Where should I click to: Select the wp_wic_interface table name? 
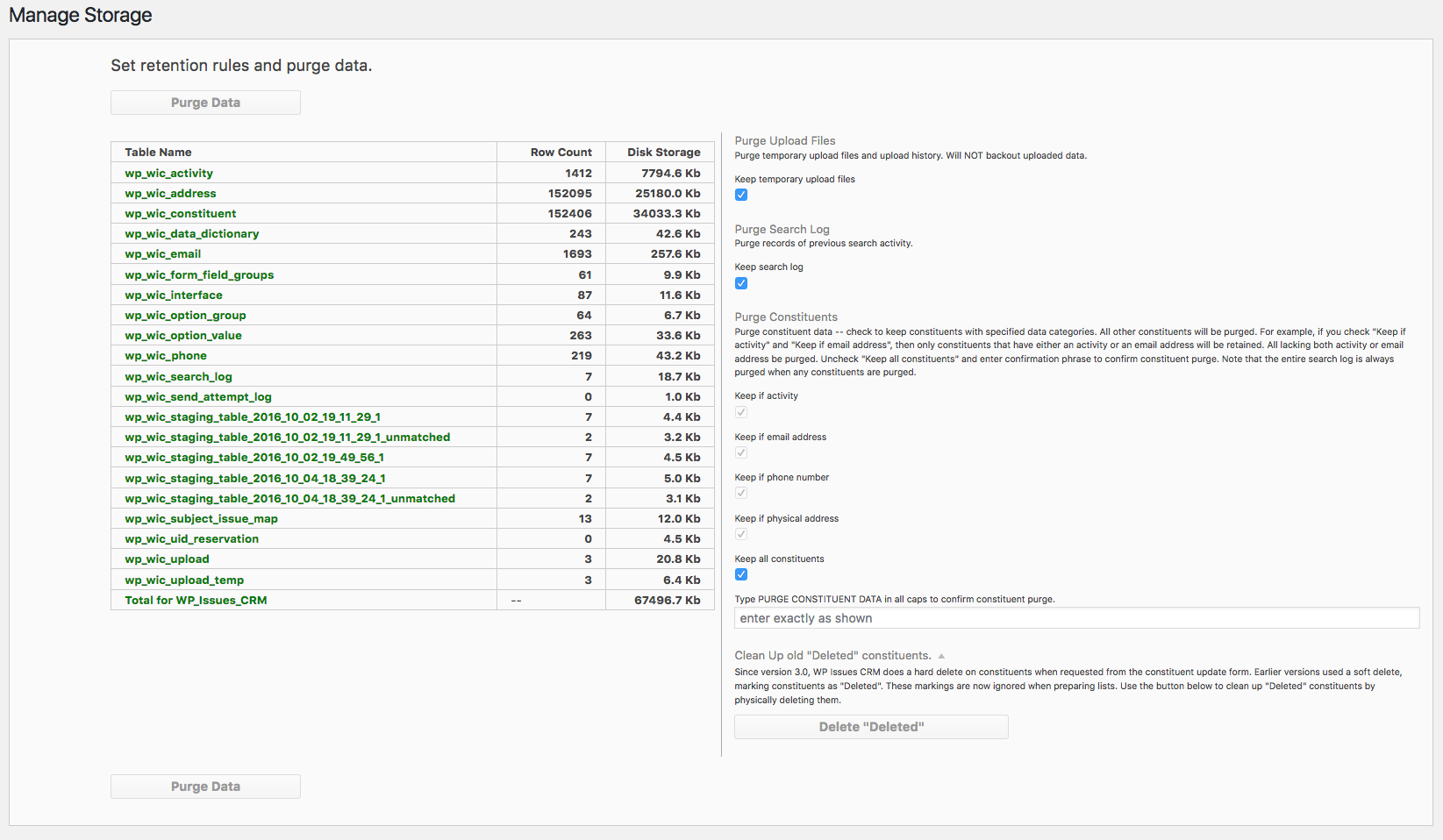pyautogui.click(x=174, y=295)
